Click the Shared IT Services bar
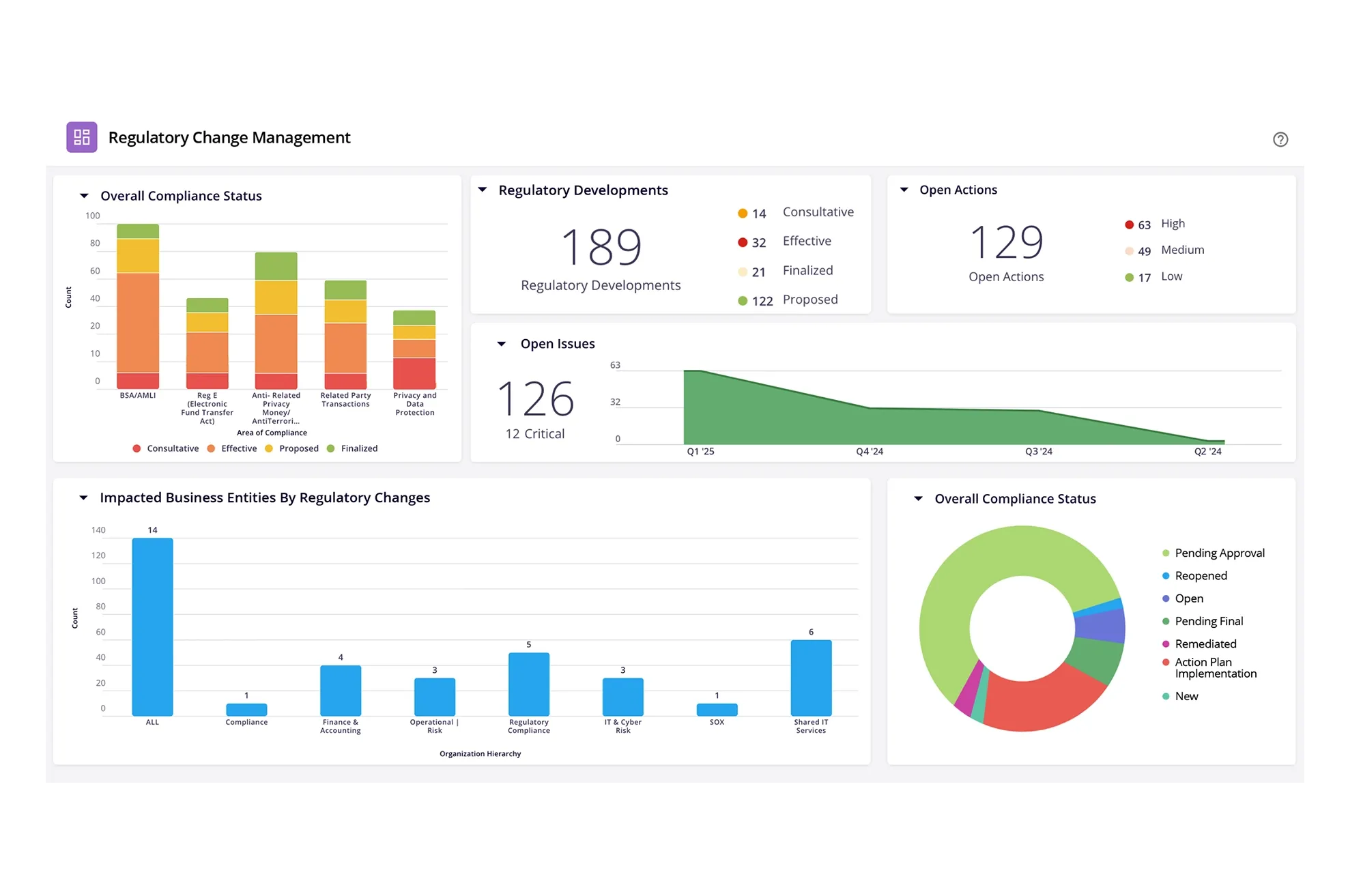This screenshot has height=896, width=1348. (811, 677)
